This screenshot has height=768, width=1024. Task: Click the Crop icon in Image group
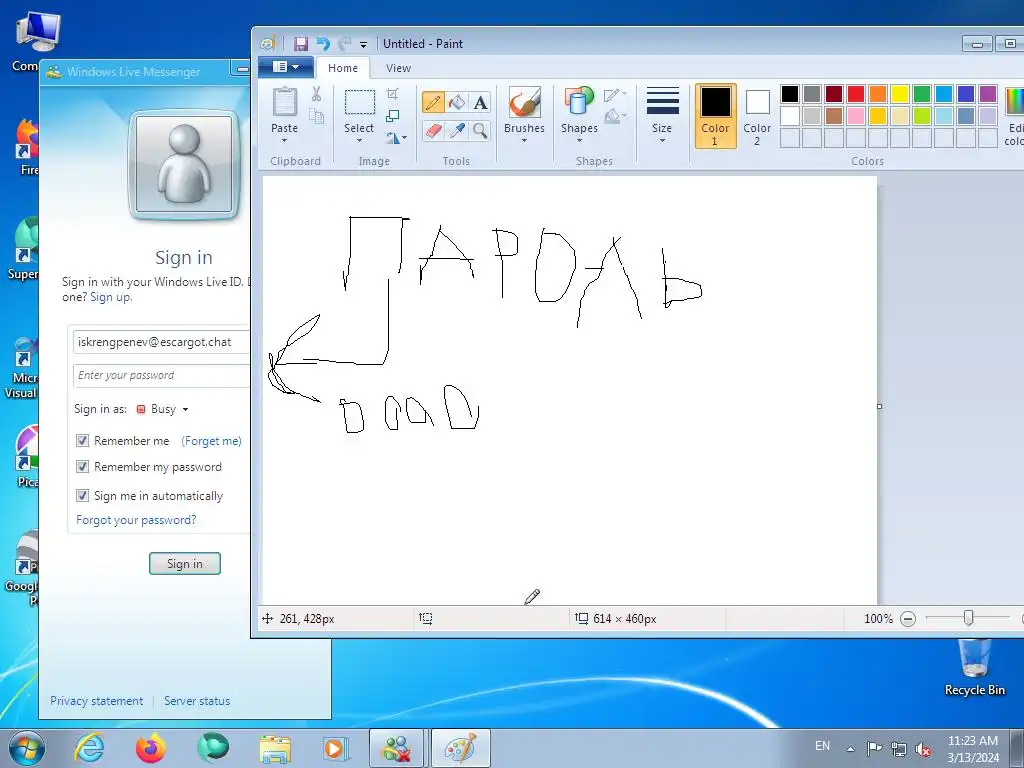pyautogui.click(x=392, y=94)
